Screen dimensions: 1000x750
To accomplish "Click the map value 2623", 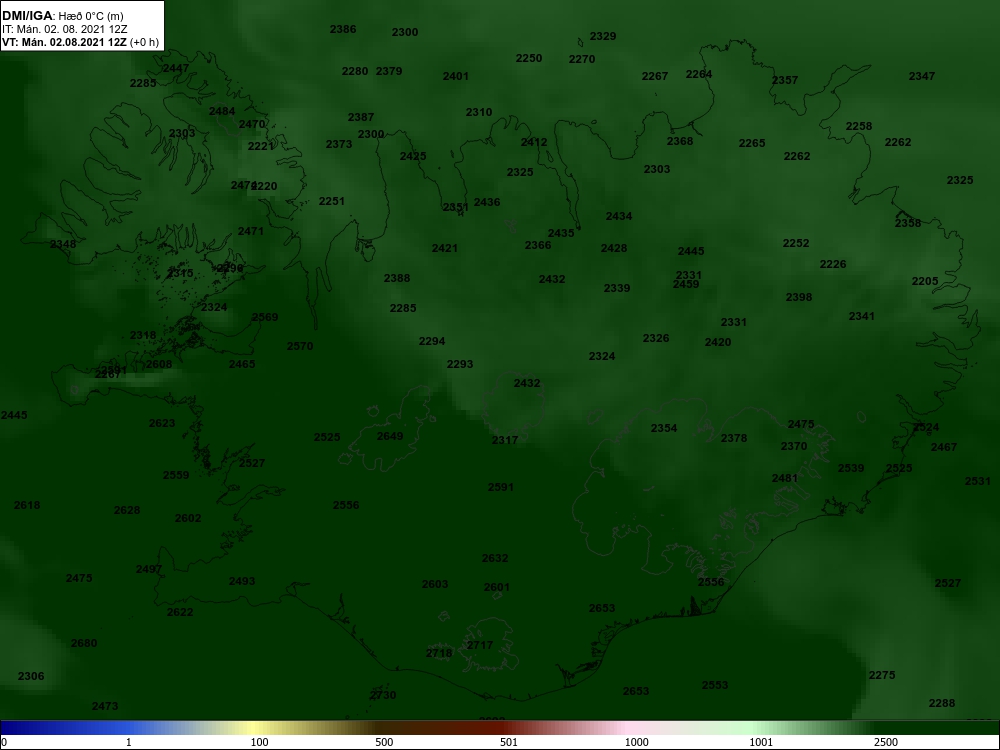I will pos(163,423).
